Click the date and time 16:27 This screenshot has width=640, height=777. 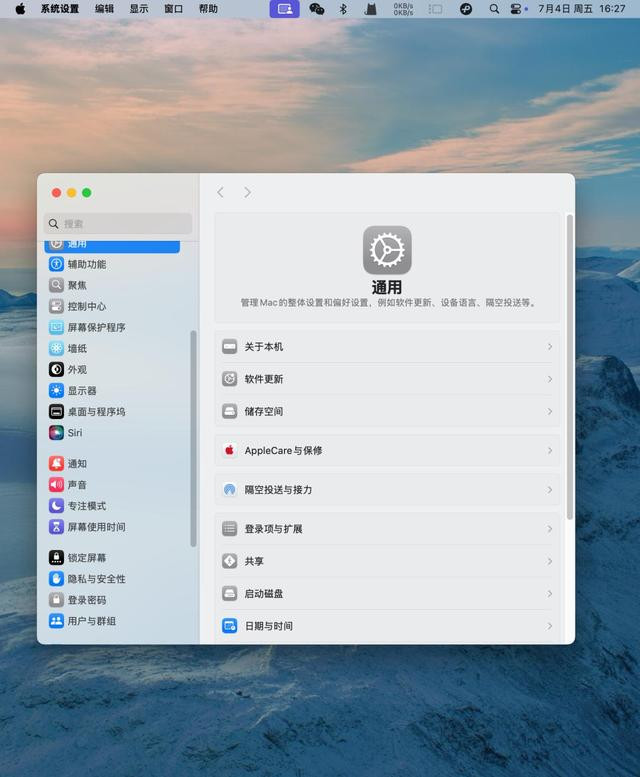click(x=582, y=9)
